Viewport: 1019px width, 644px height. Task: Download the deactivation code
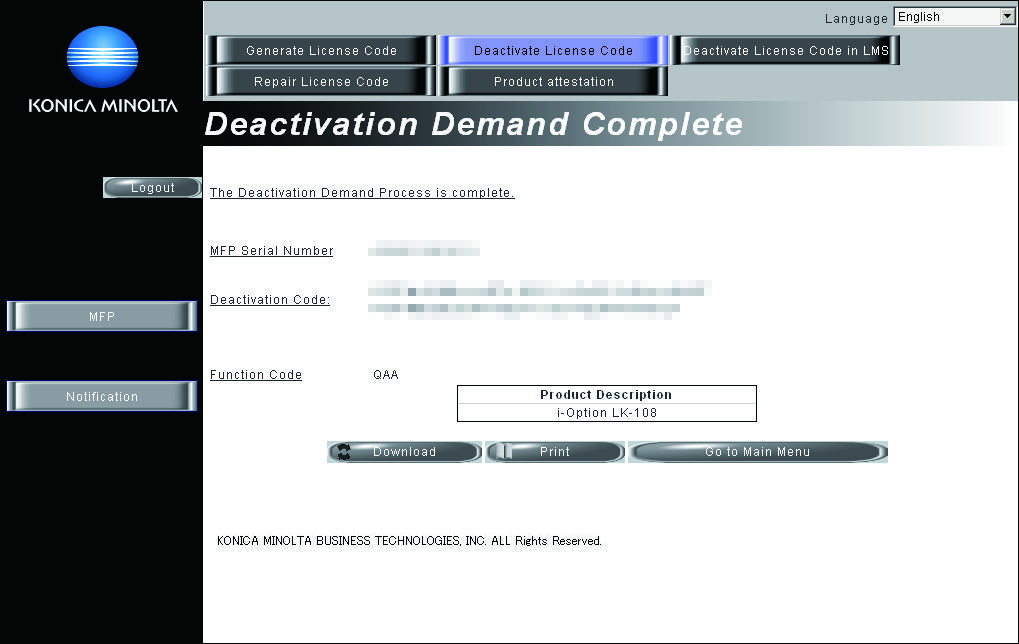tap(404, 452)
